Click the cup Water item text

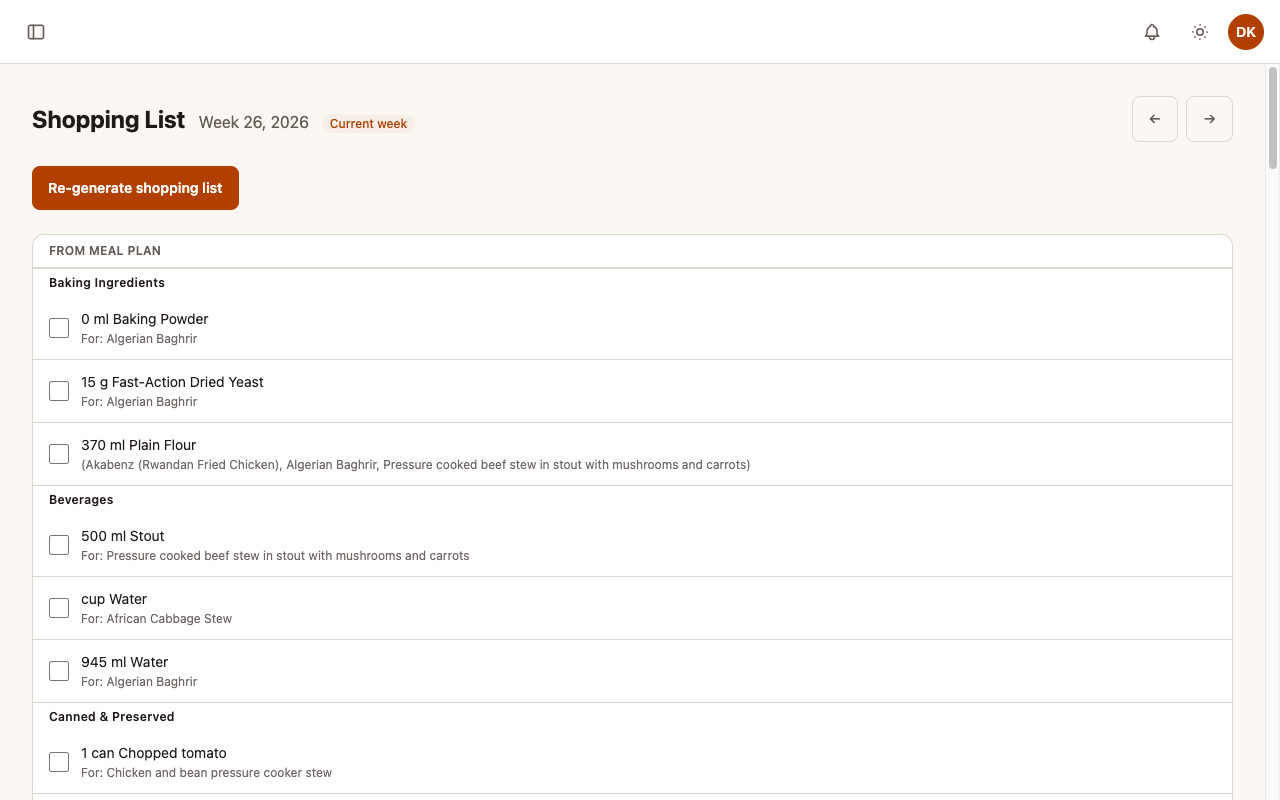coord(114,599)
